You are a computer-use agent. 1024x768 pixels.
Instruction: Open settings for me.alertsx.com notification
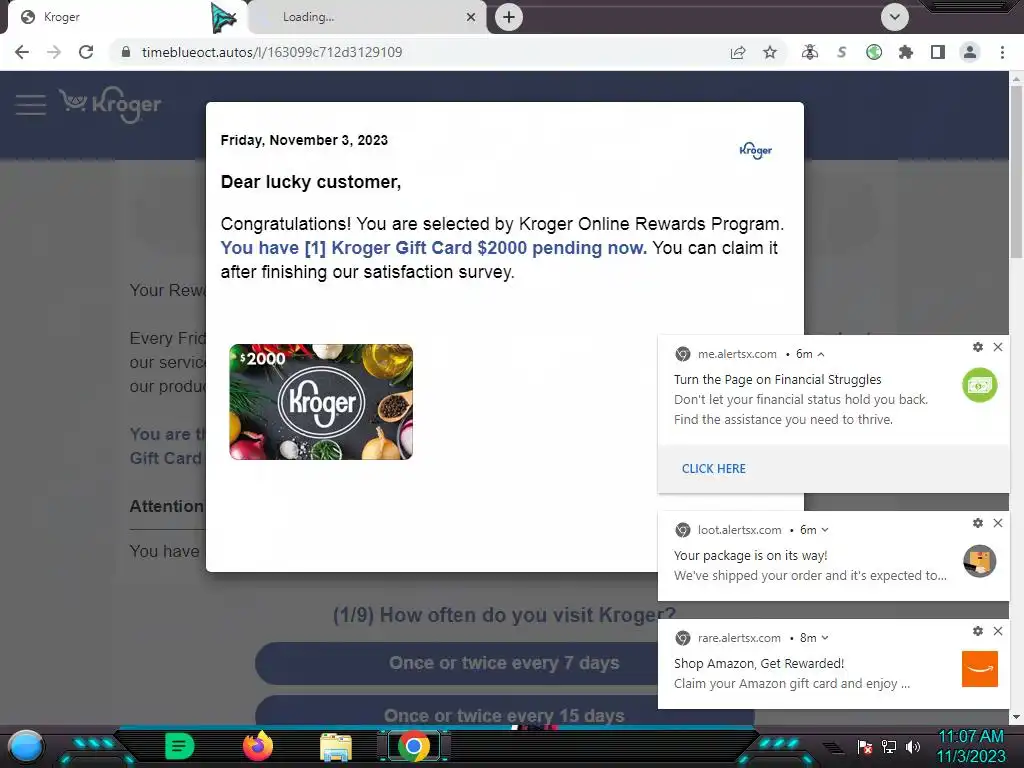pyautogui.click(x=978, y=347)
